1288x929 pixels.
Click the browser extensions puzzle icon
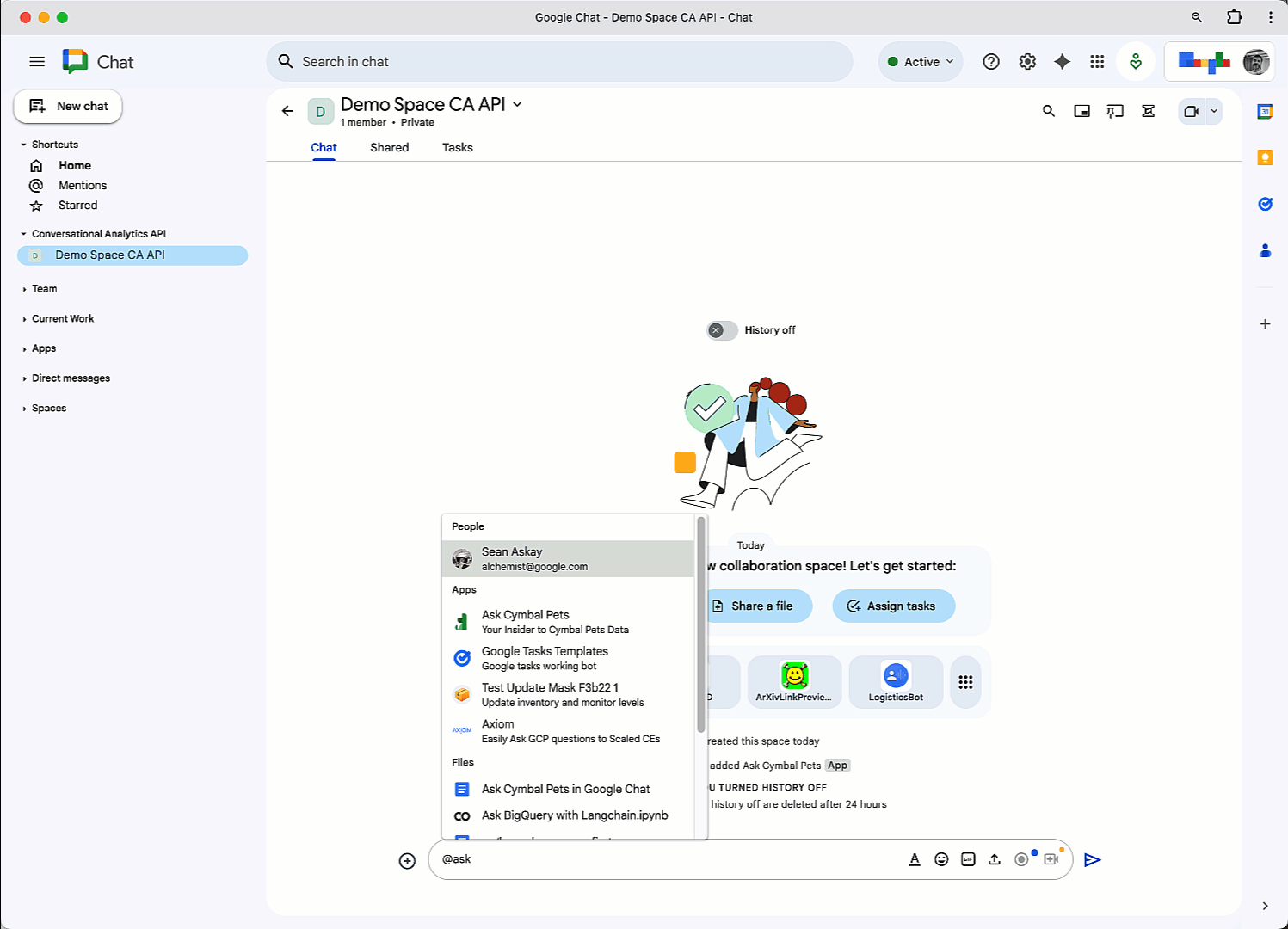tap(1235, 17)
